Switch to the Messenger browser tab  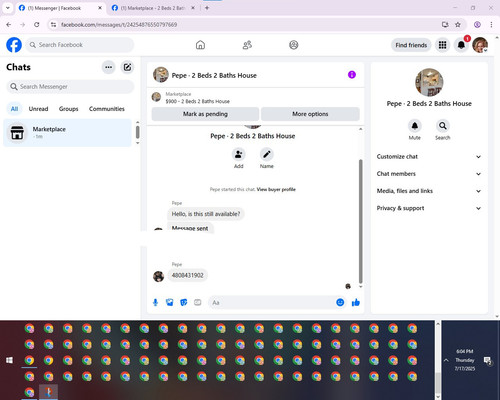point(60,8)
